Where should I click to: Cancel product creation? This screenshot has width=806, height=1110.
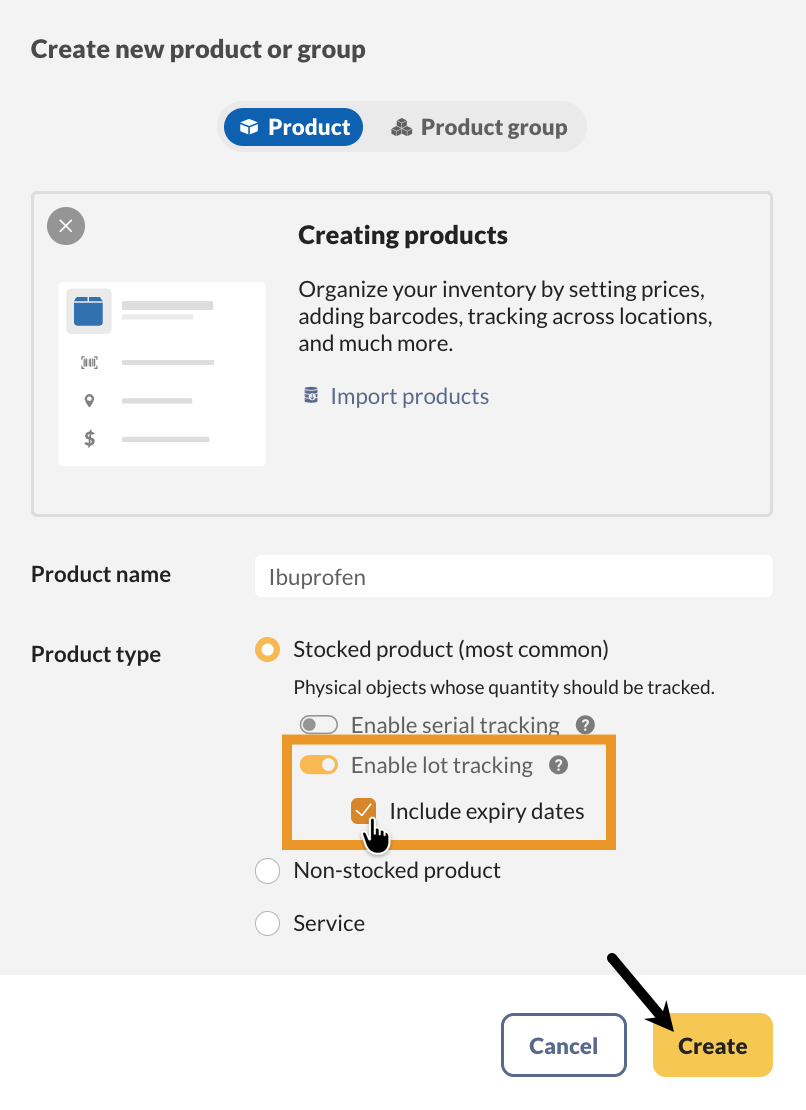point(563,1045)
